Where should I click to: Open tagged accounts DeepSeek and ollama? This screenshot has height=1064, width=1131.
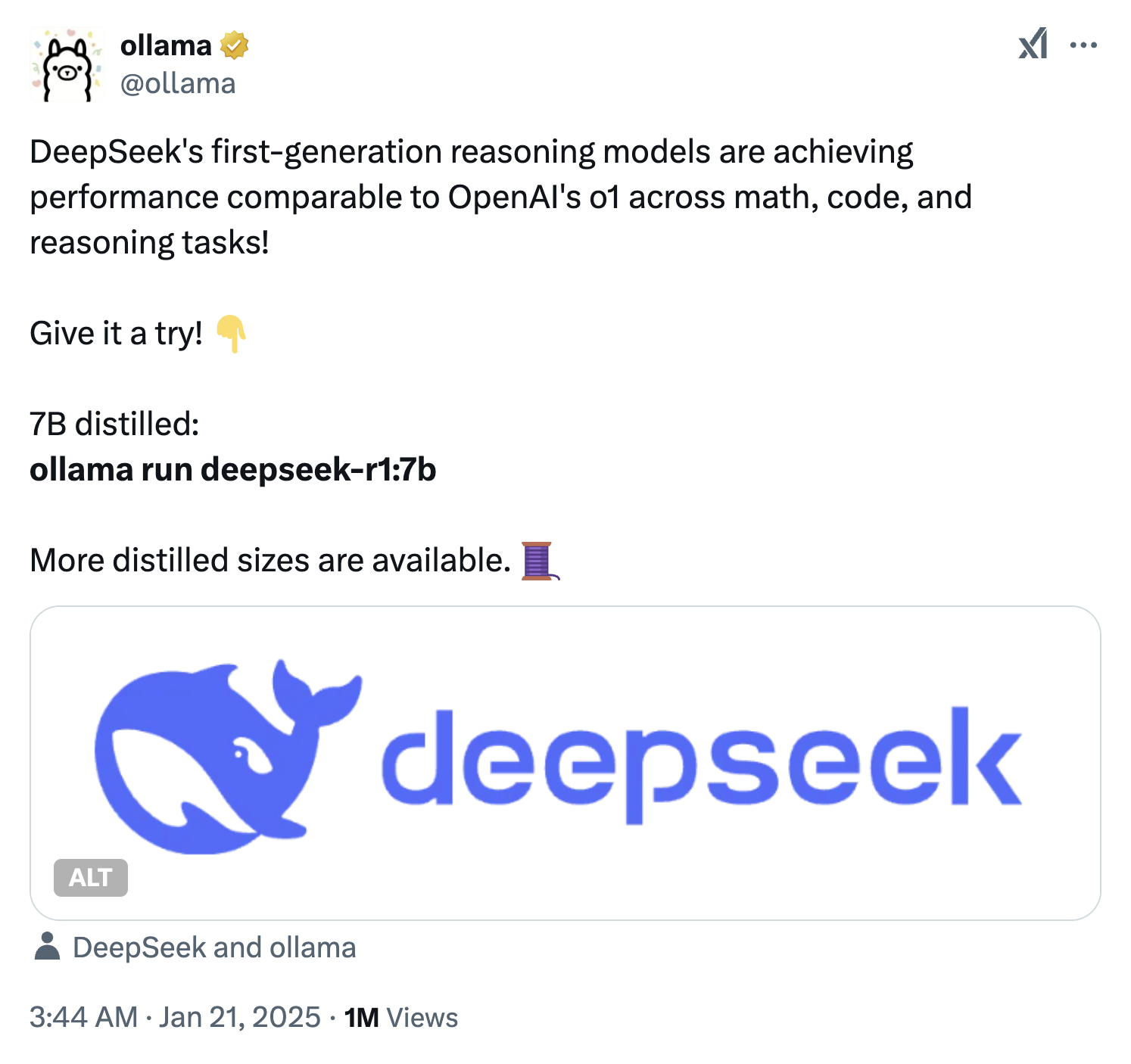tap(214, 947)
